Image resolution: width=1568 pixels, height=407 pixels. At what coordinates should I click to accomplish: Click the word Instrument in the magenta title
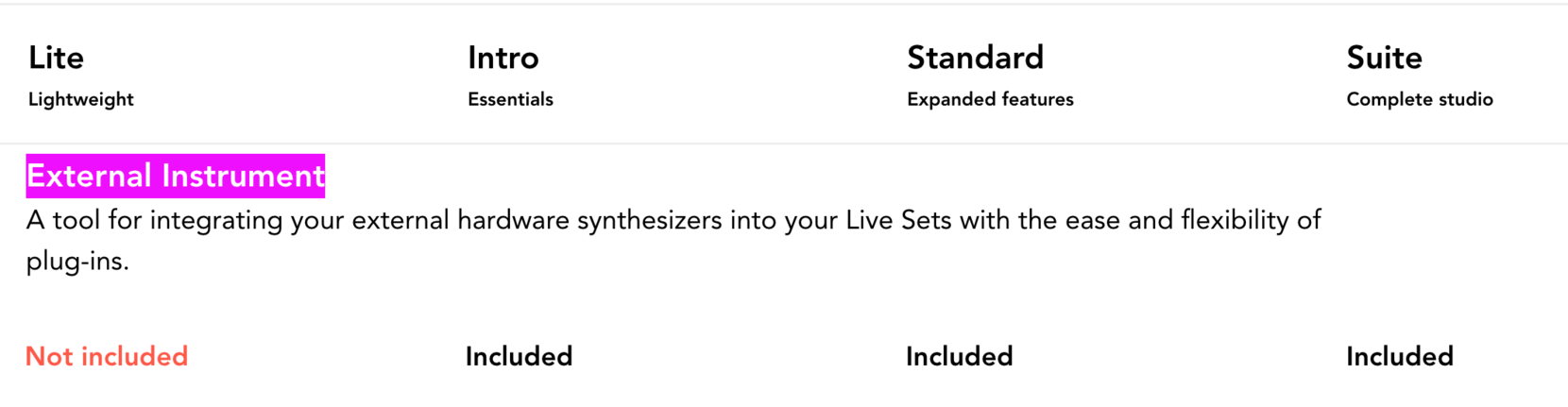[x=243, y=176]
